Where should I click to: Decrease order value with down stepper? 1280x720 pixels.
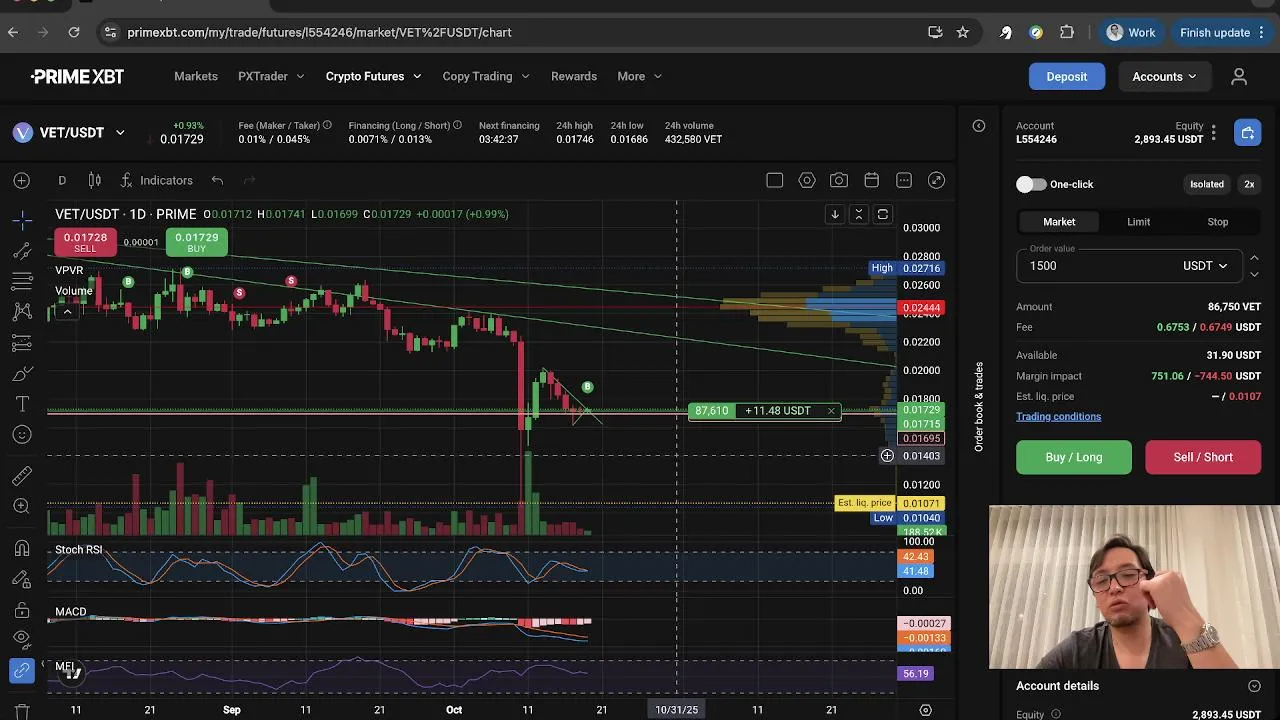1254,274
